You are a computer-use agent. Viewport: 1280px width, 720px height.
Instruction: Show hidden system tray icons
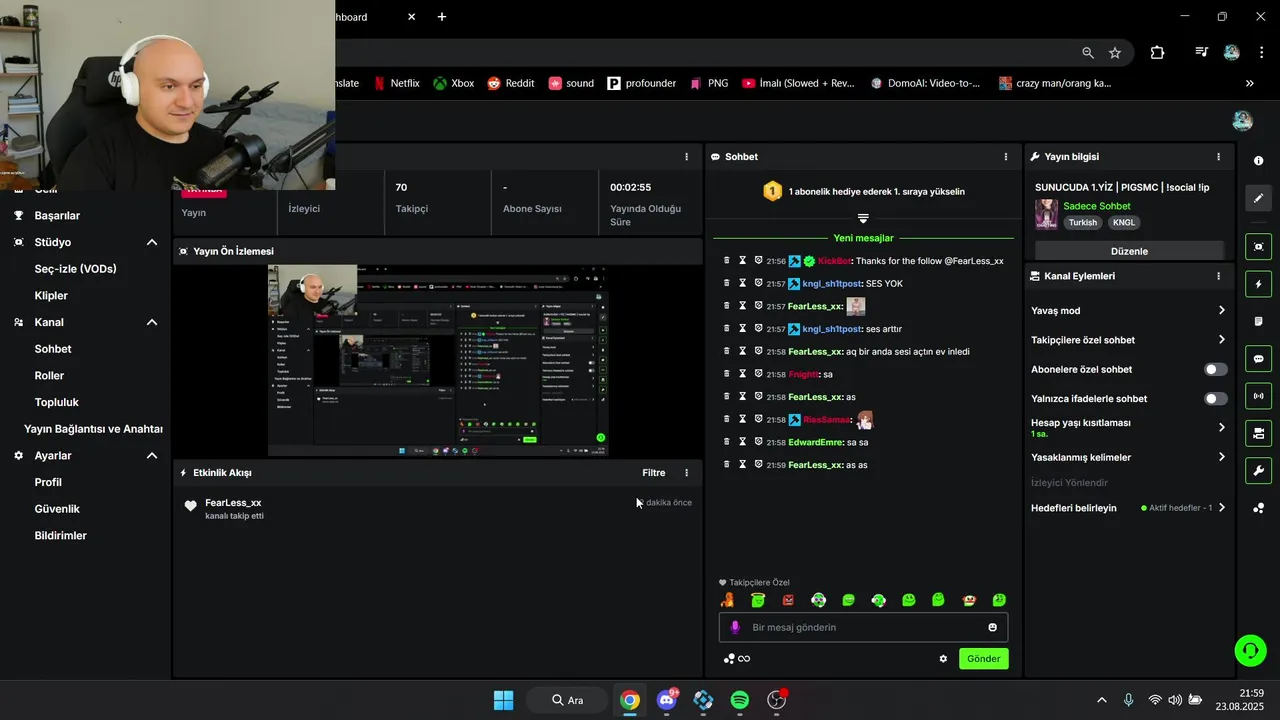click(1102, 700)
